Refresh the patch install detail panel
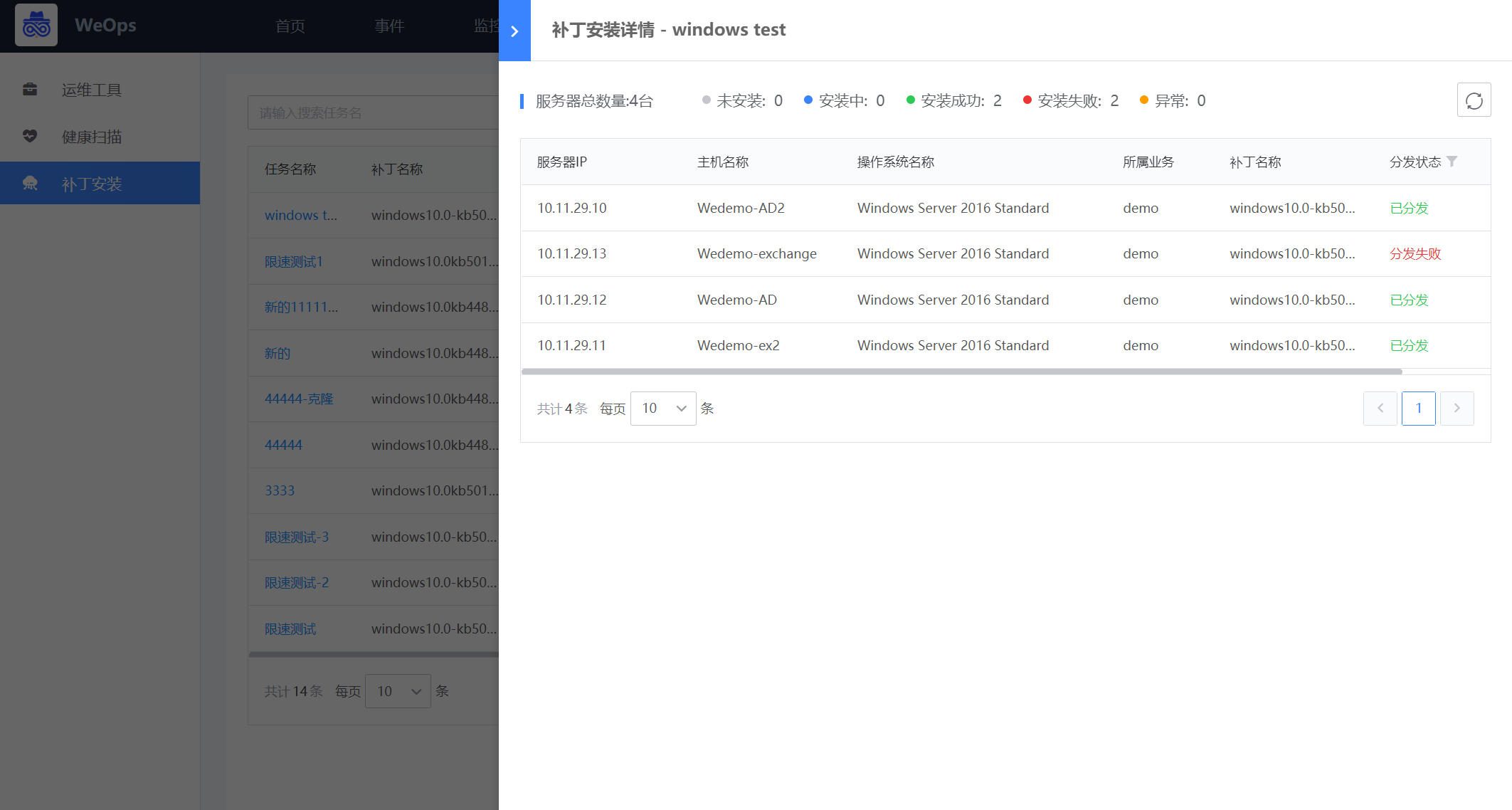Screen dimensions: 1512x810 1474,100
